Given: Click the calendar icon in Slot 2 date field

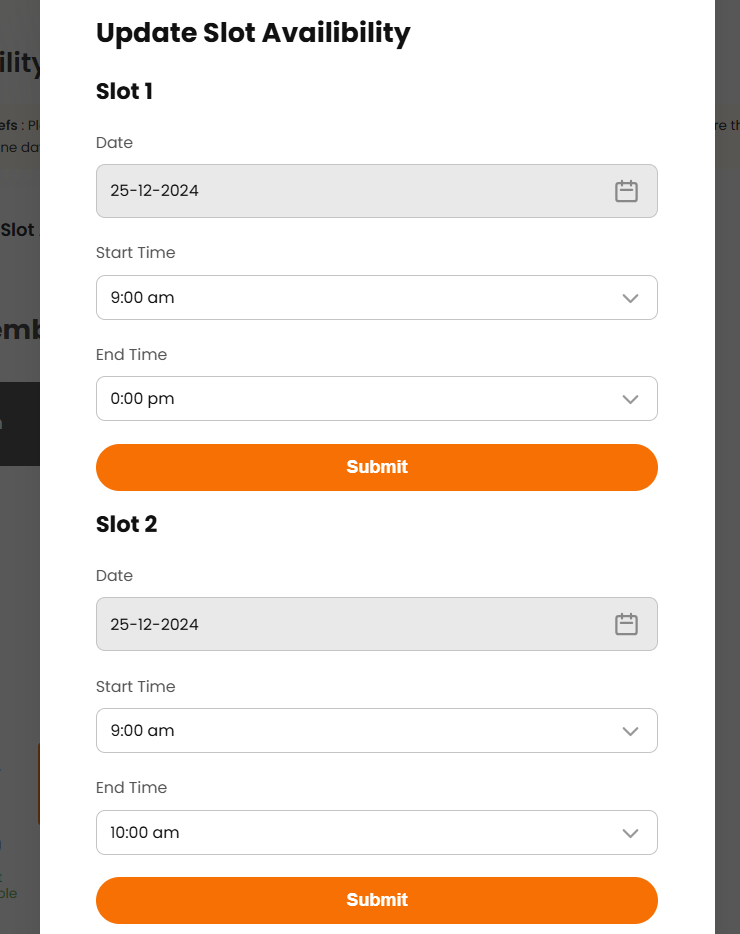Looking at the screenshot, I should 626,624.
